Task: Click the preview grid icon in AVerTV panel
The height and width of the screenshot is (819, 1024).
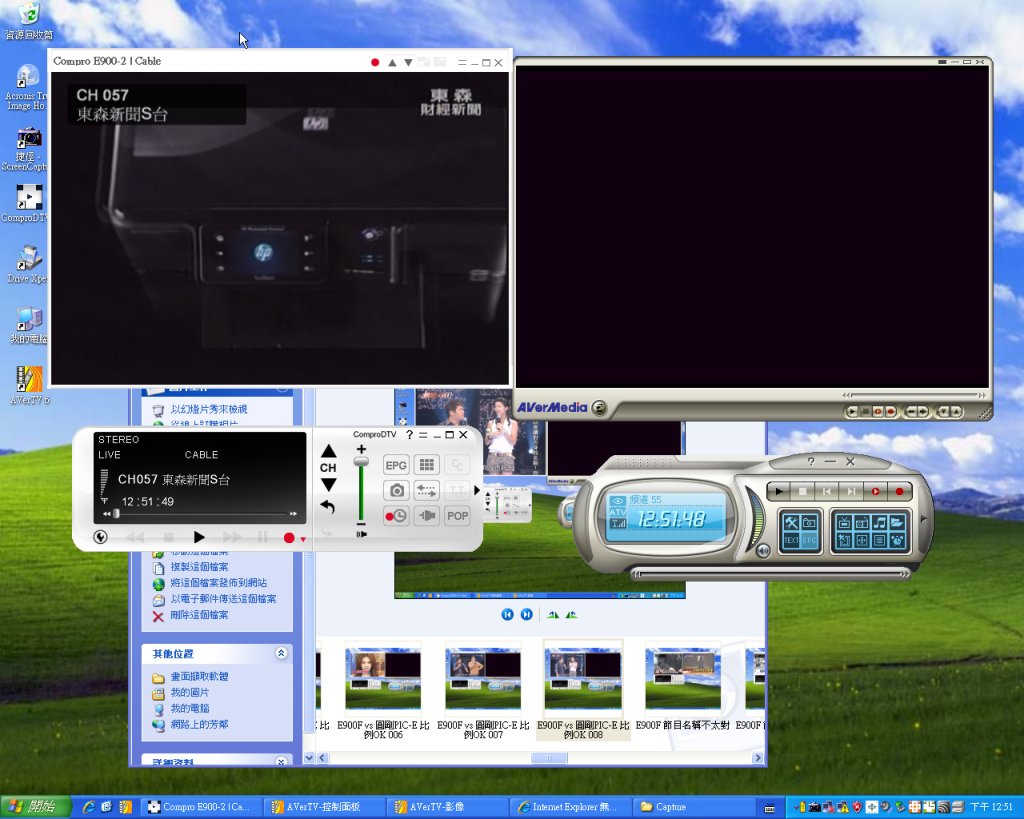Action: coord(861,540)
